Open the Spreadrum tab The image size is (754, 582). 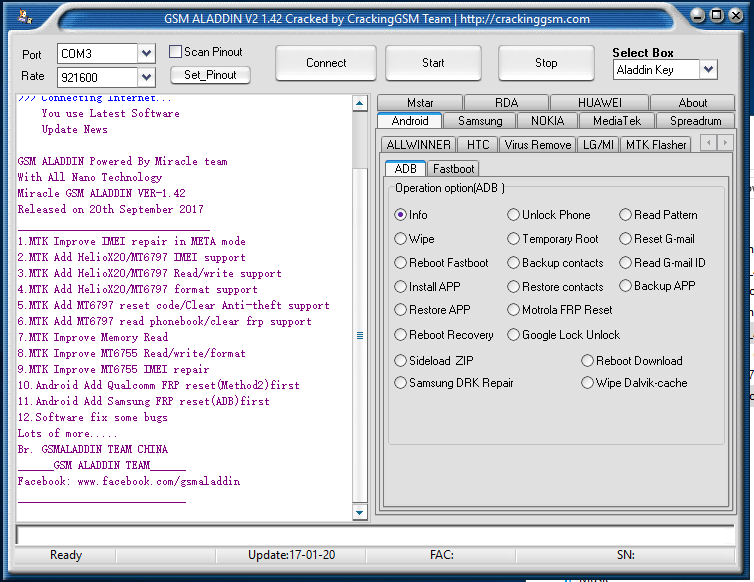(695, 121)
